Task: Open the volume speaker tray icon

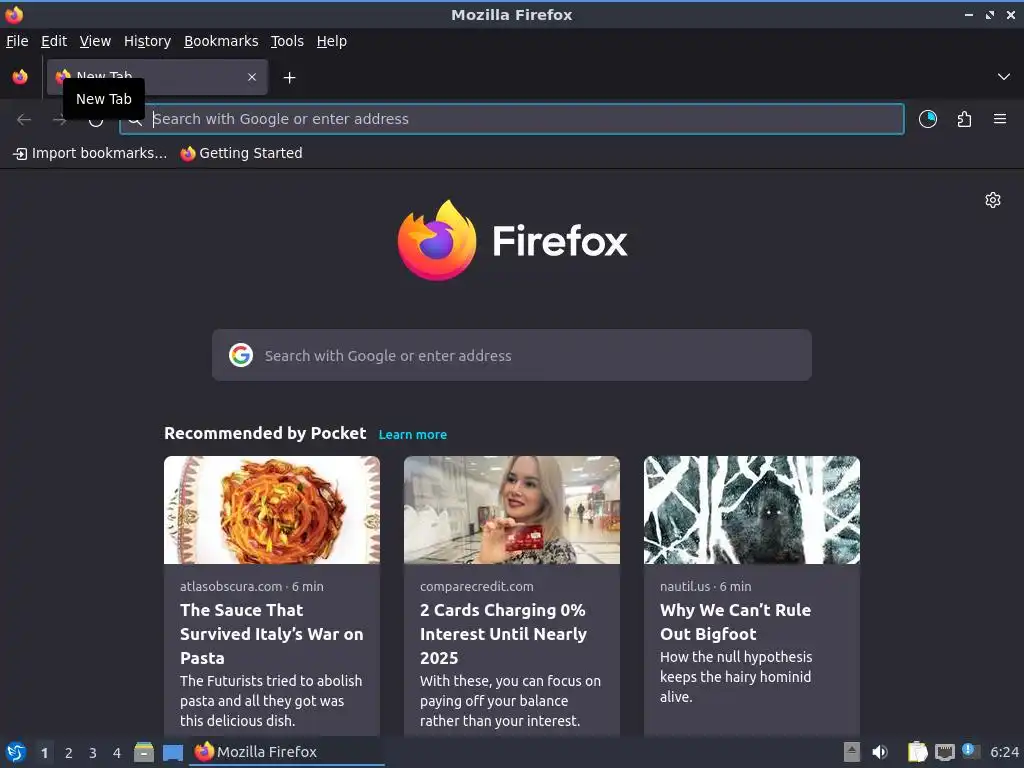Action: (880, 752)
